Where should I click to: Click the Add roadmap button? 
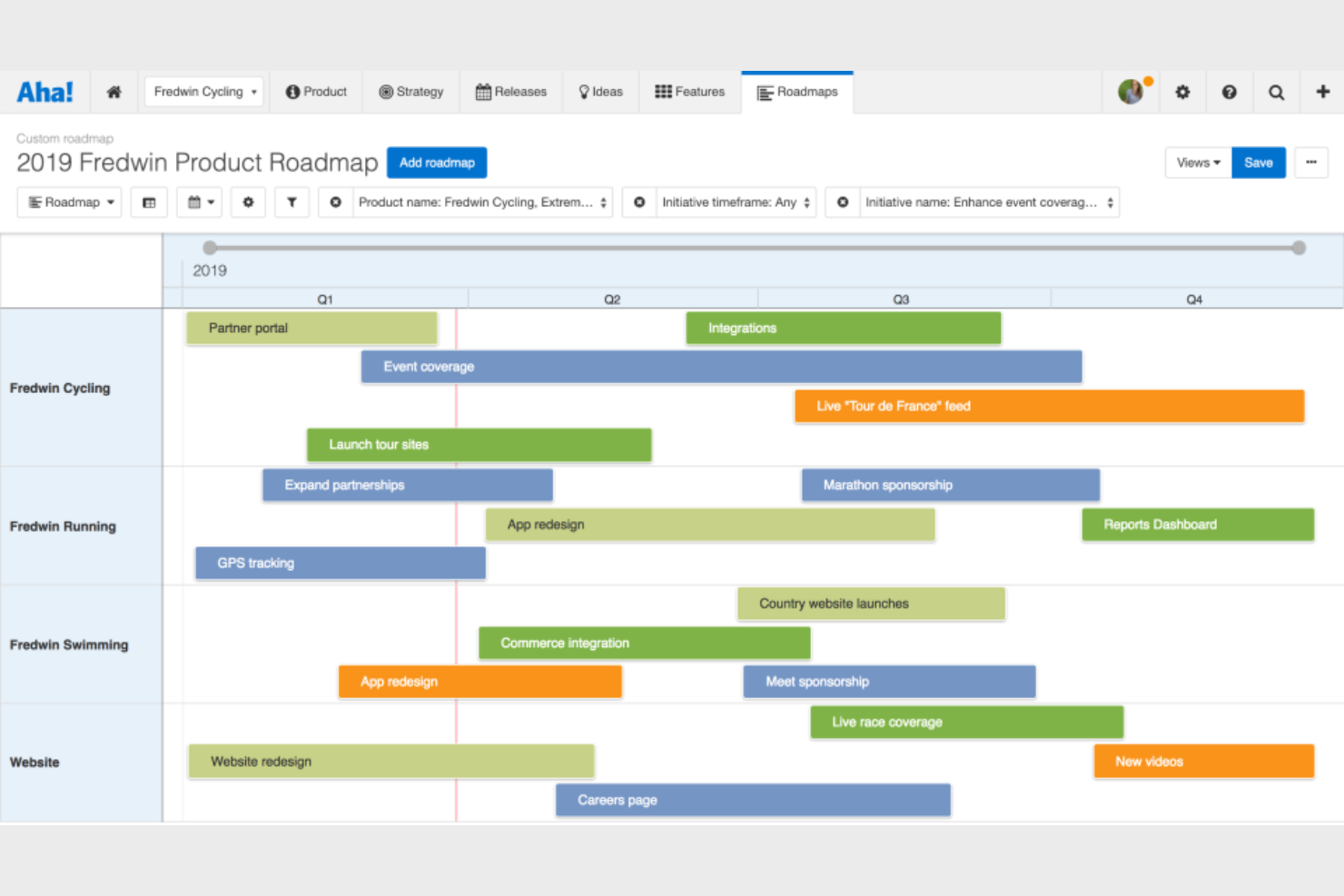(x=437, y=162)
